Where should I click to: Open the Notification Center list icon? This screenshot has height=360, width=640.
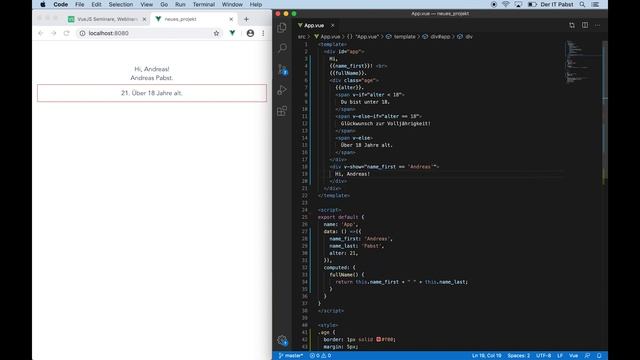pyautogui.click(x=596, y=4)
